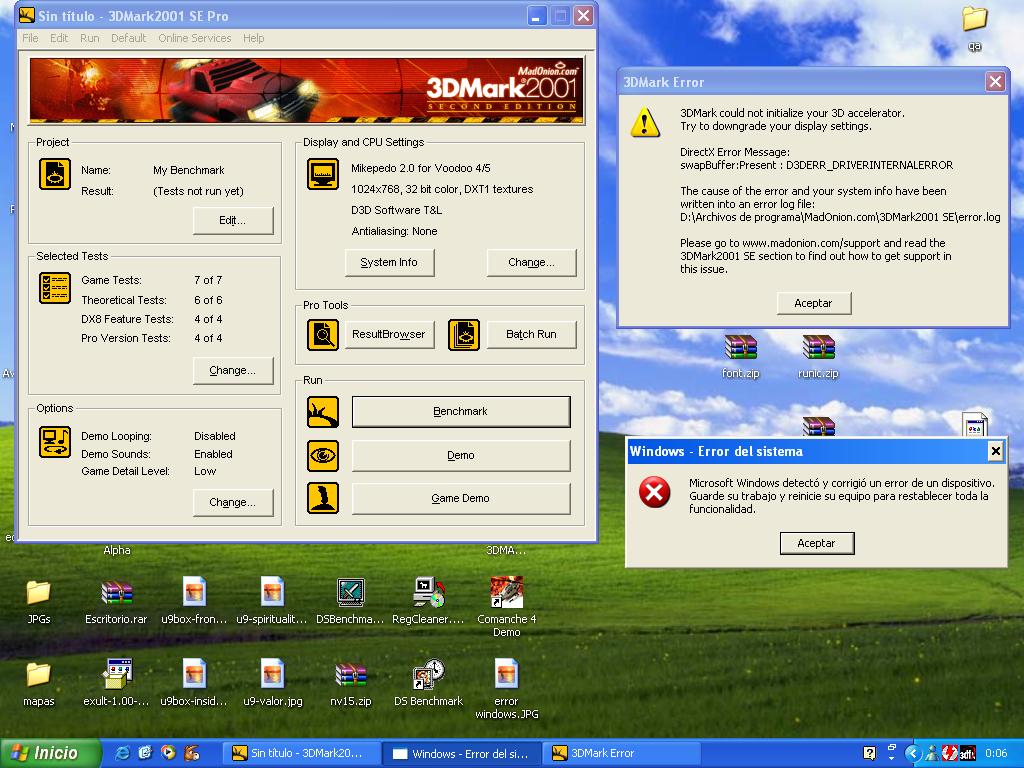Viewport: 1024px width, 768px height.
Task: Select the exult-1.00 installer icon
Action: (x=116, y=683)
